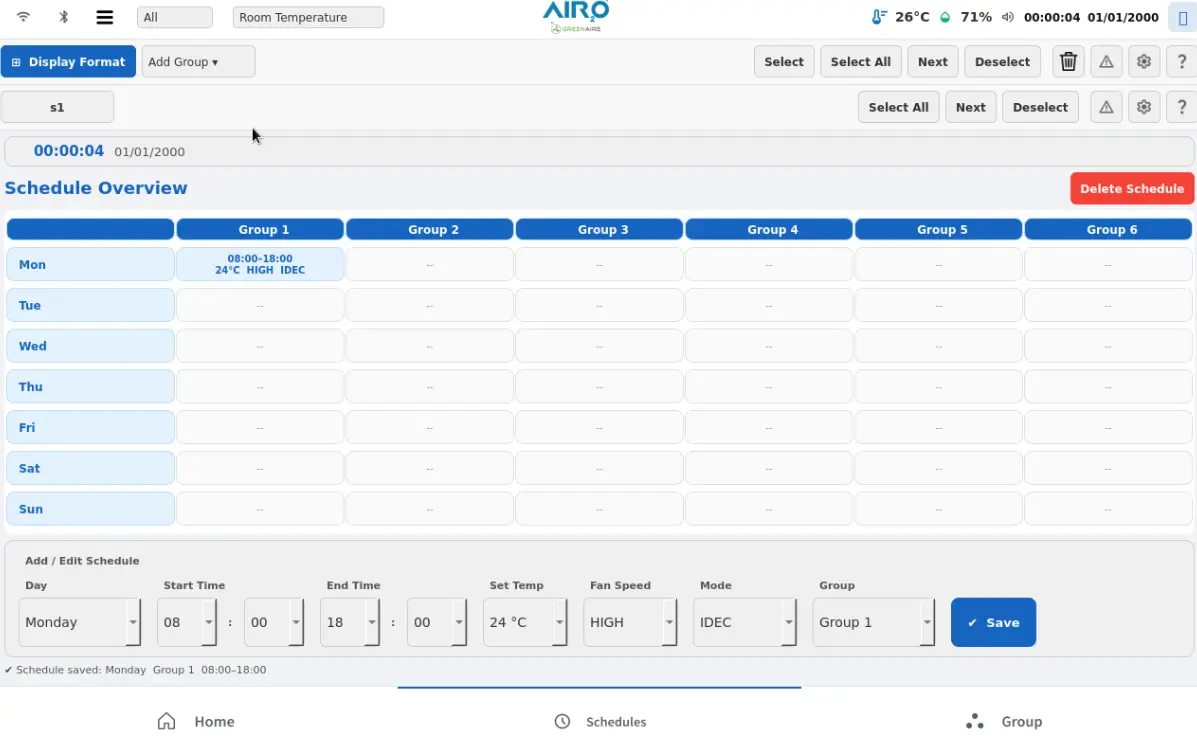1197x742 pixels.
Task: Click Select All in top toolbar
Action: (860, 61)
